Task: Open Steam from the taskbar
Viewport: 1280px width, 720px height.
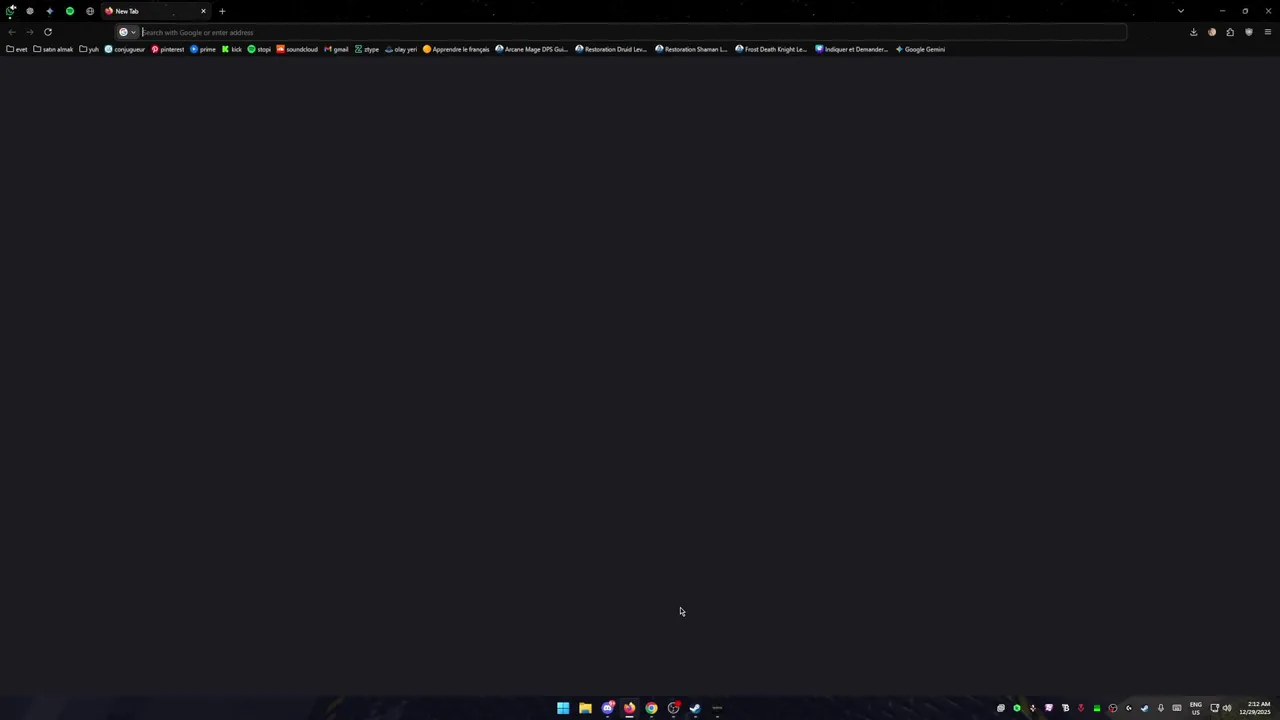Action: [695, 708]
